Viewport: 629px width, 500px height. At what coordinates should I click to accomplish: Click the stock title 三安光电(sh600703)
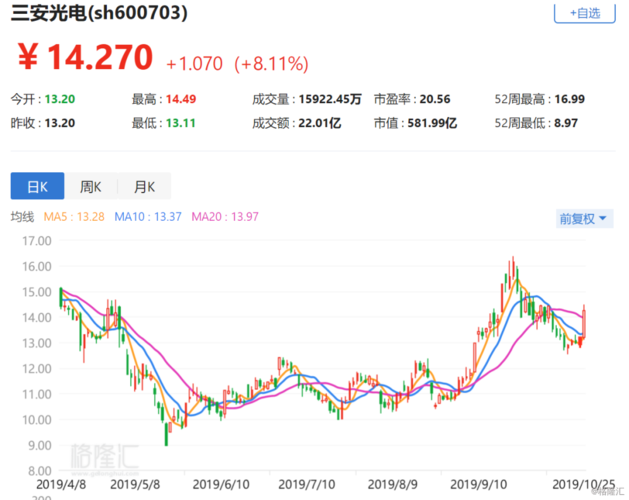[99, 12]
